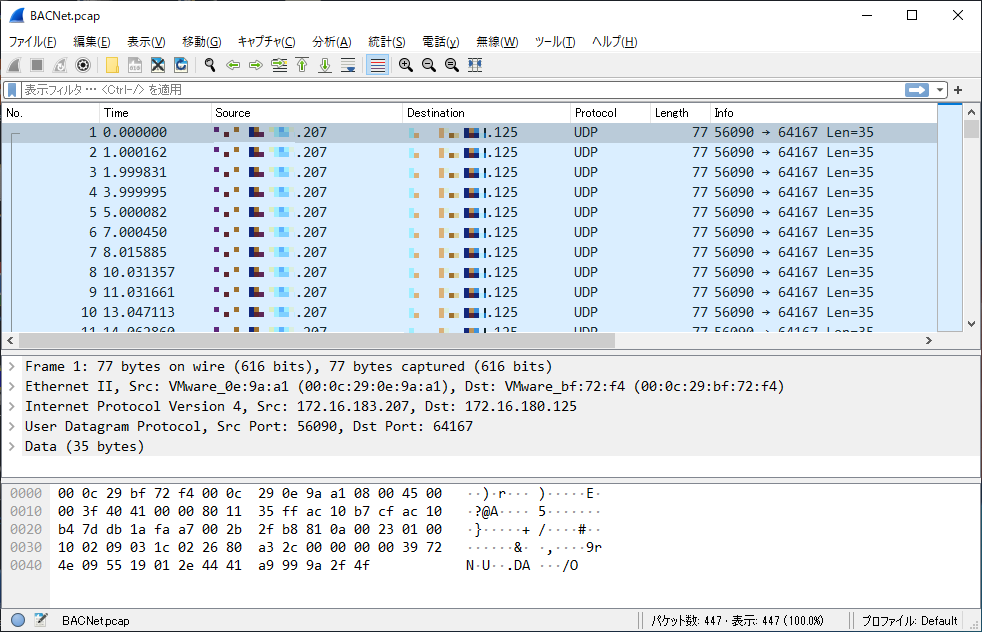Open the 無線(W) menu
Image resolution: width=982 pixels, height=632 pixels.
pyautogui.click(x=497, y=42)
